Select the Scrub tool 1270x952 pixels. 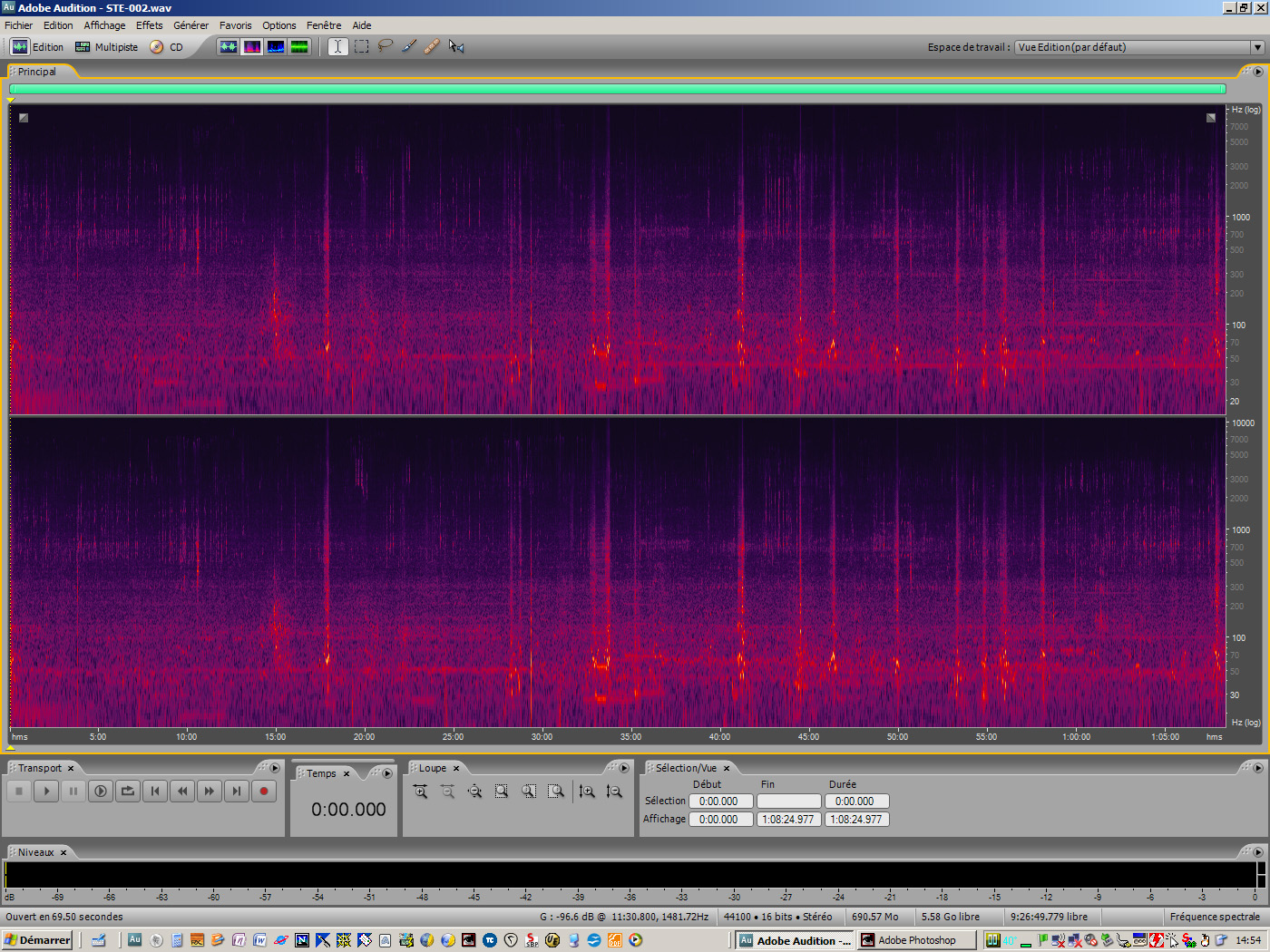pos(454,46)
